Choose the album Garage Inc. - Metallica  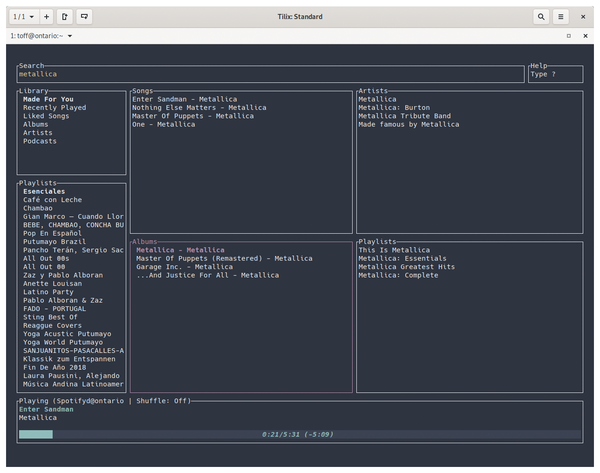184,267
